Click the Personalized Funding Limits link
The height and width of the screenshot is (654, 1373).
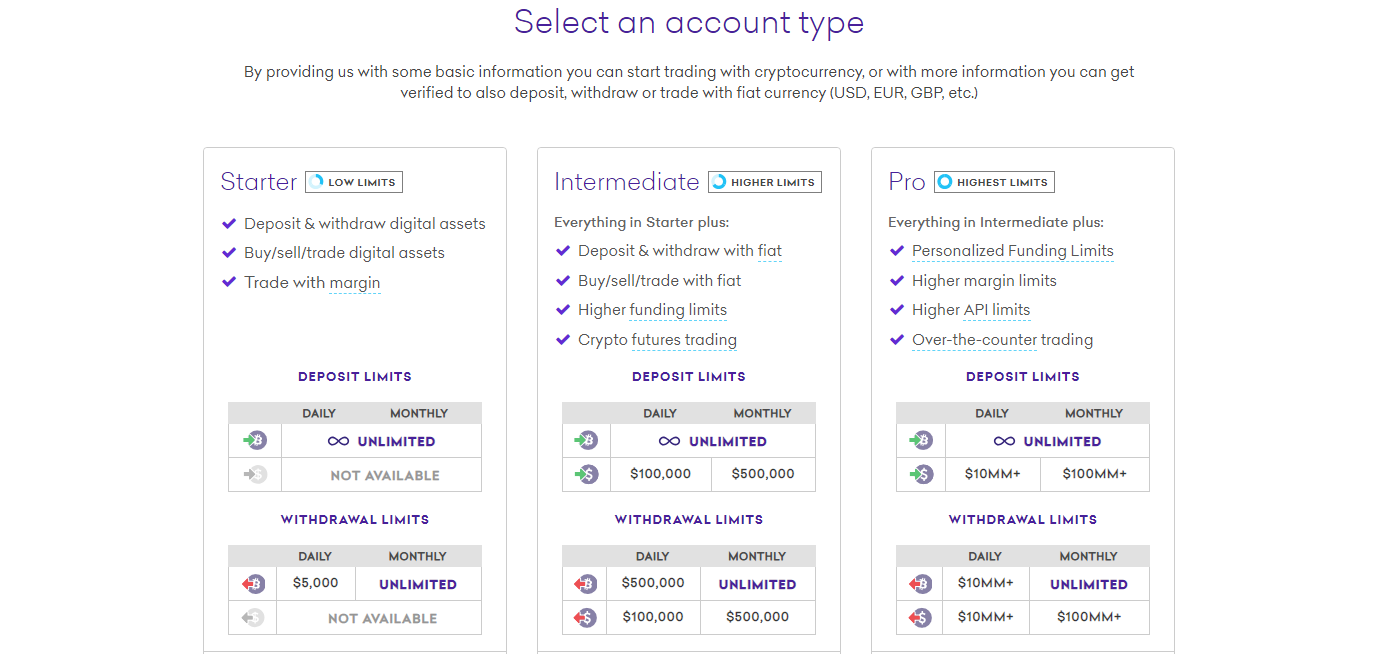tap(1012, 251)
